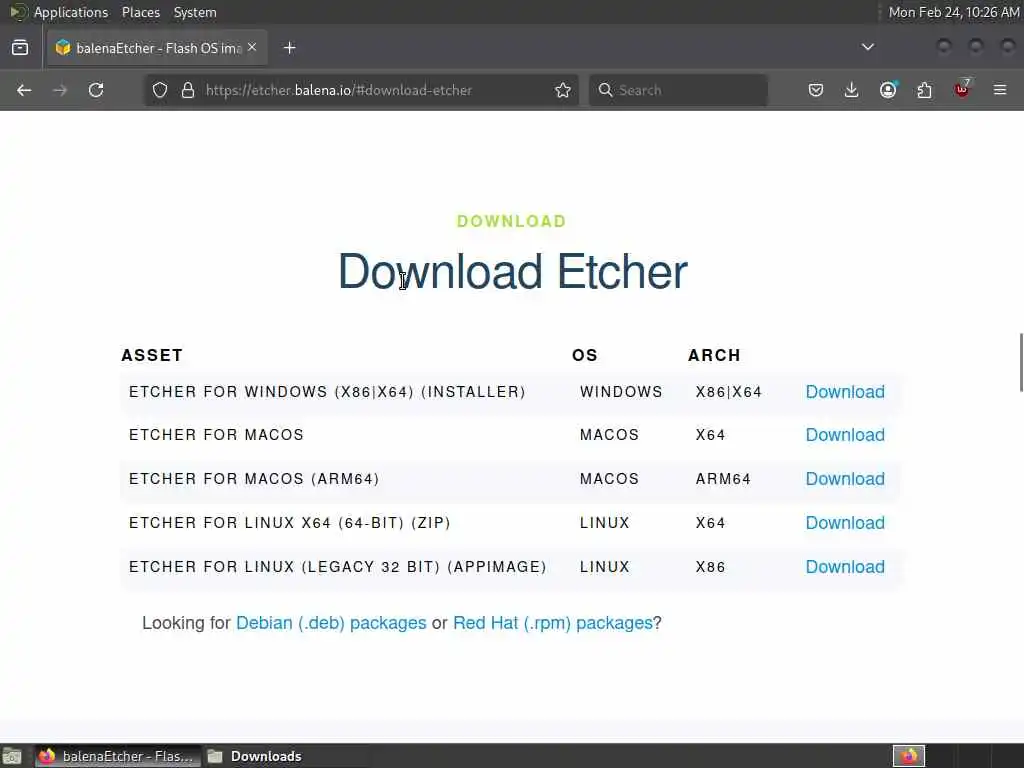
Task: Close the balenaEtcher tab
Action: point(252,48)
